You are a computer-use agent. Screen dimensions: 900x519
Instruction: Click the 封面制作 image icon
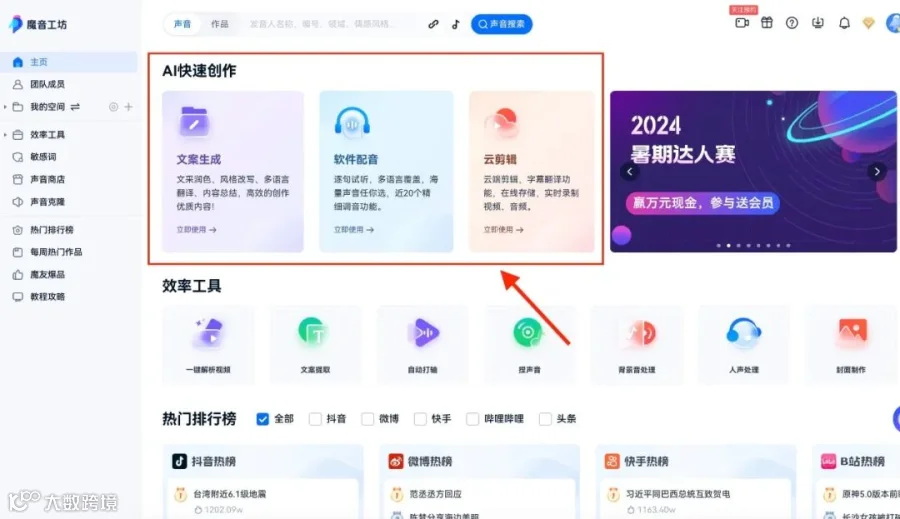coord(852,332)
